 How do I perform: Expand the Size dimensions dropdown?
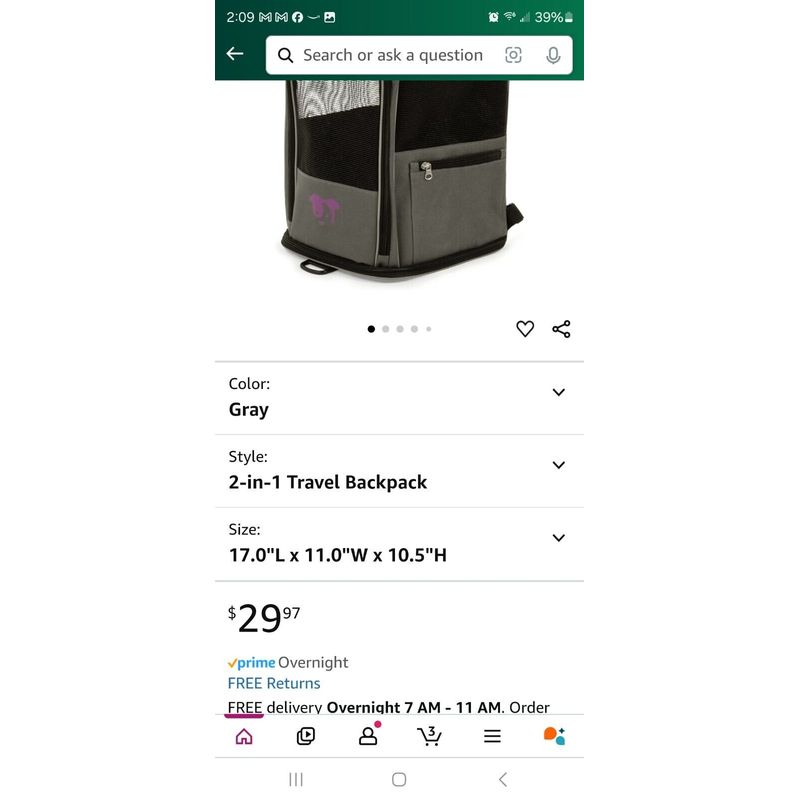399,544
